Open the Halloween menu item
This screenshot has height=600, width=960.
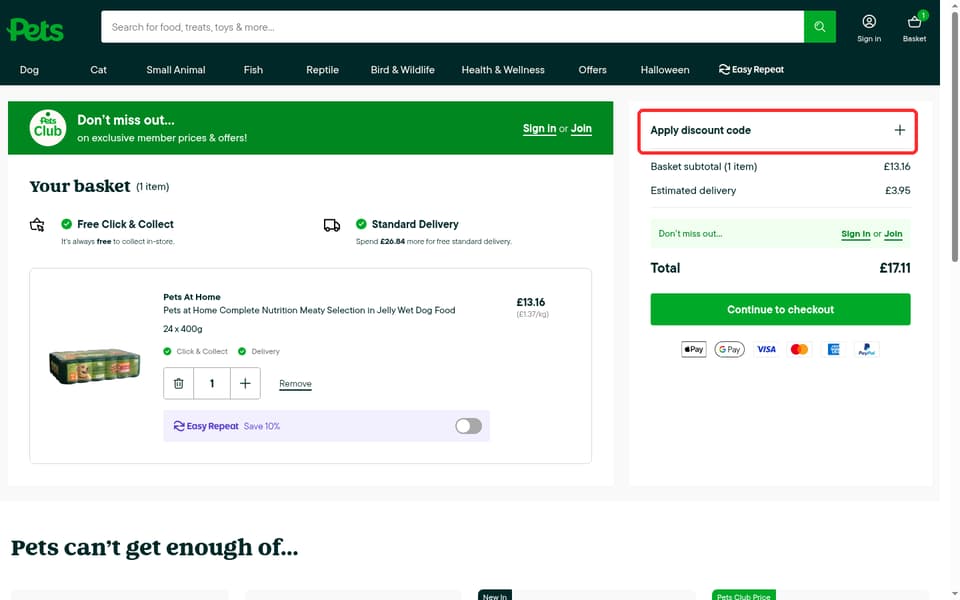[x=665, y=70]
